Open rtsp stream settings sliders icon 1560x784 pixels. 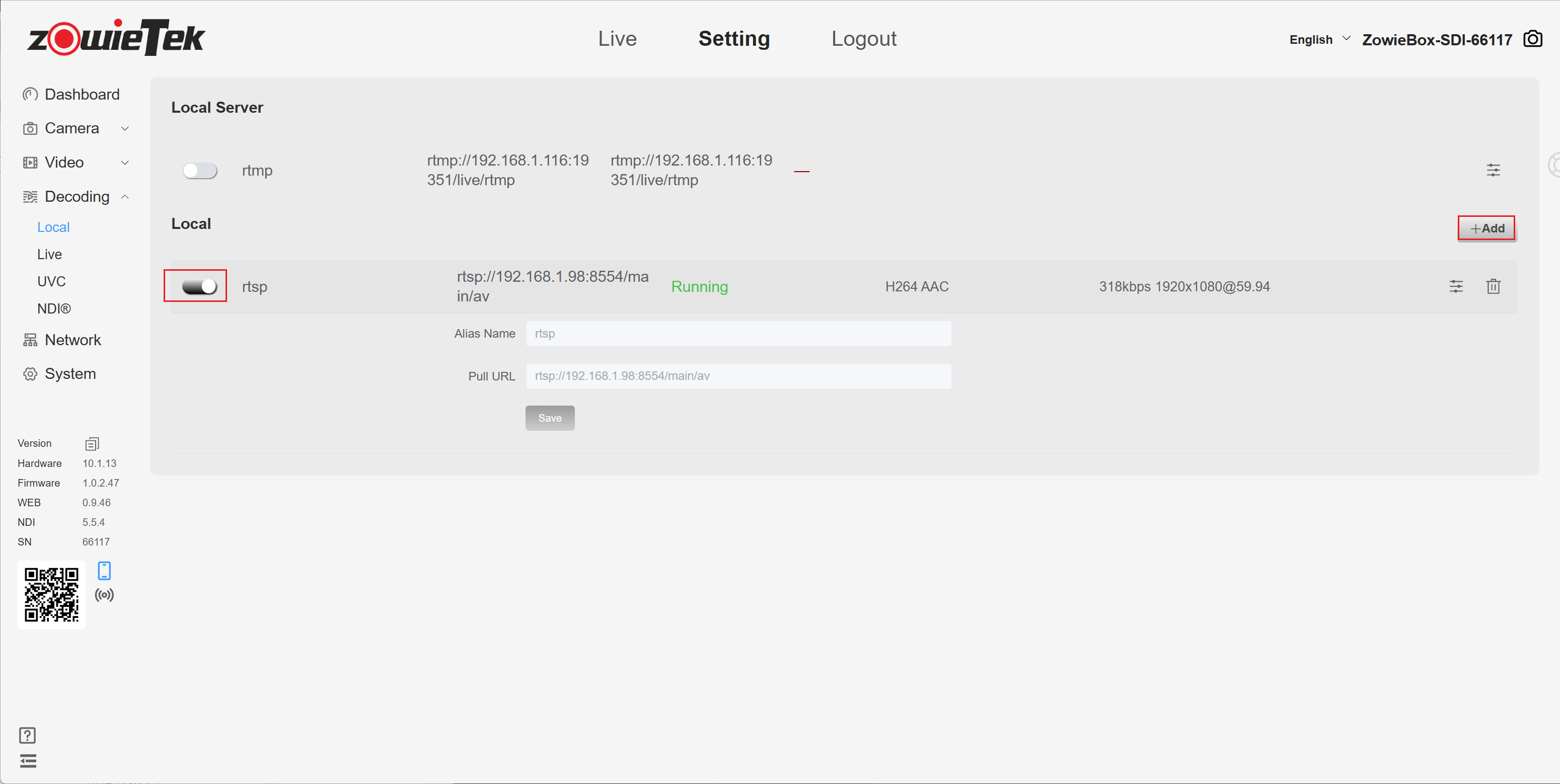(x=1455, y=286)
